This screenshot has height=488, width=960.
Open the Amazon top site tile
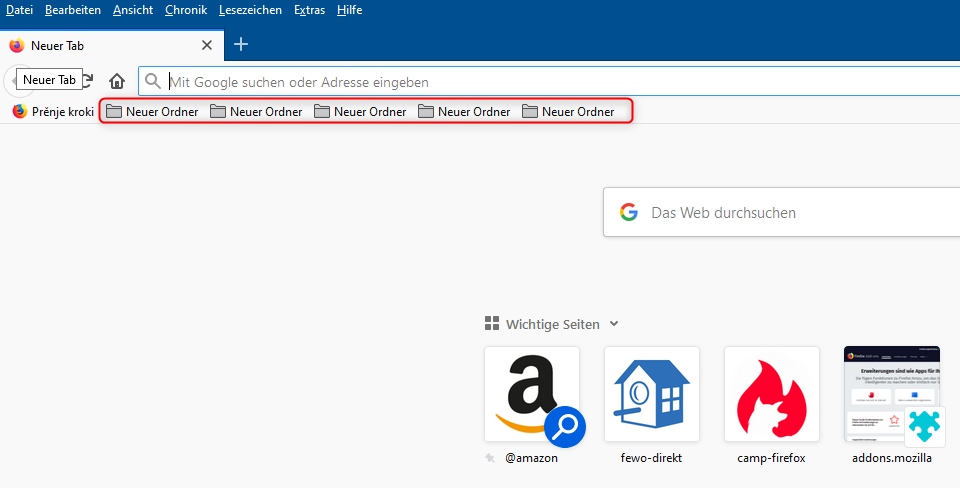(x=532, y=394)
